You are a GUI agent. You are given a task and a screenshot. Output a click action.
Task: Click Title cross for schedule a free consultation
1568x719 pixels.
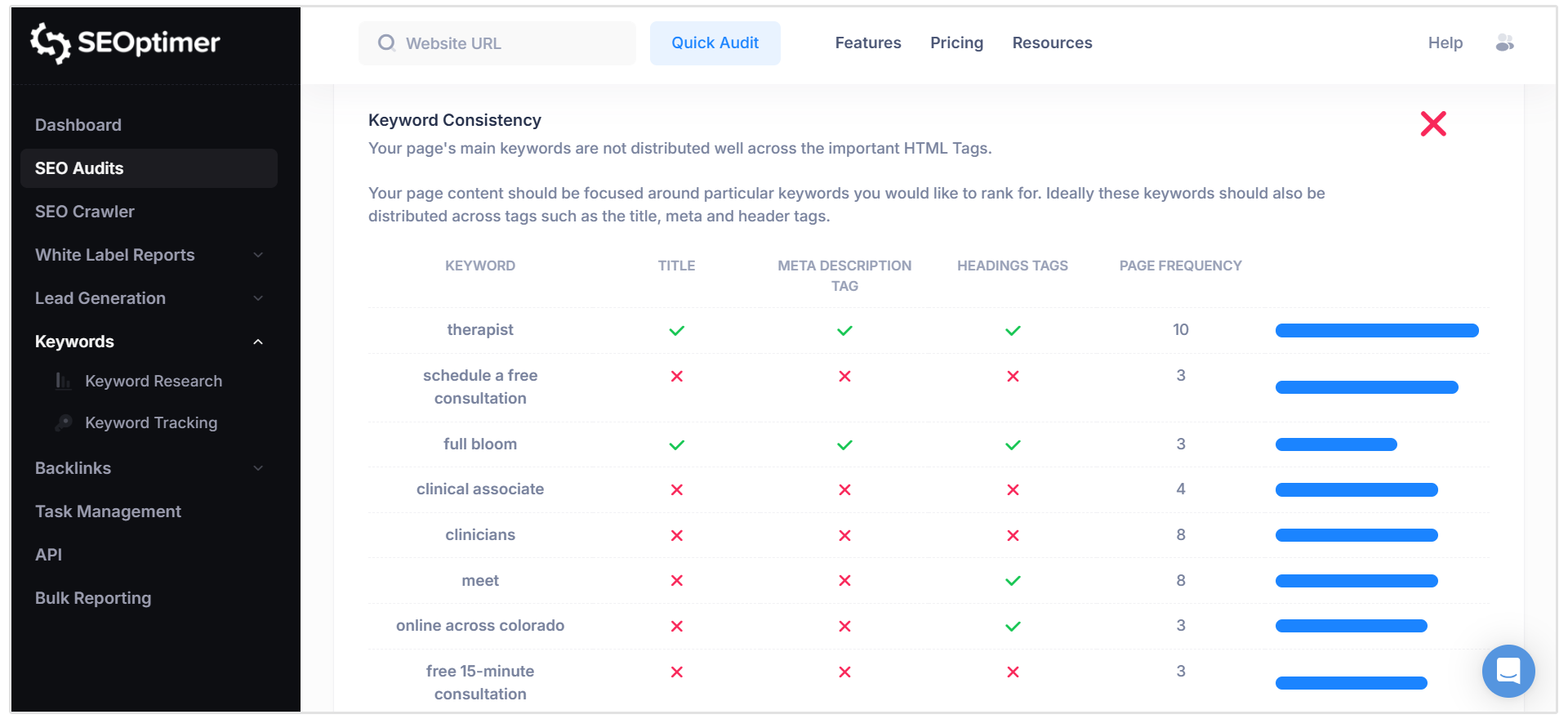pos(677,376)
